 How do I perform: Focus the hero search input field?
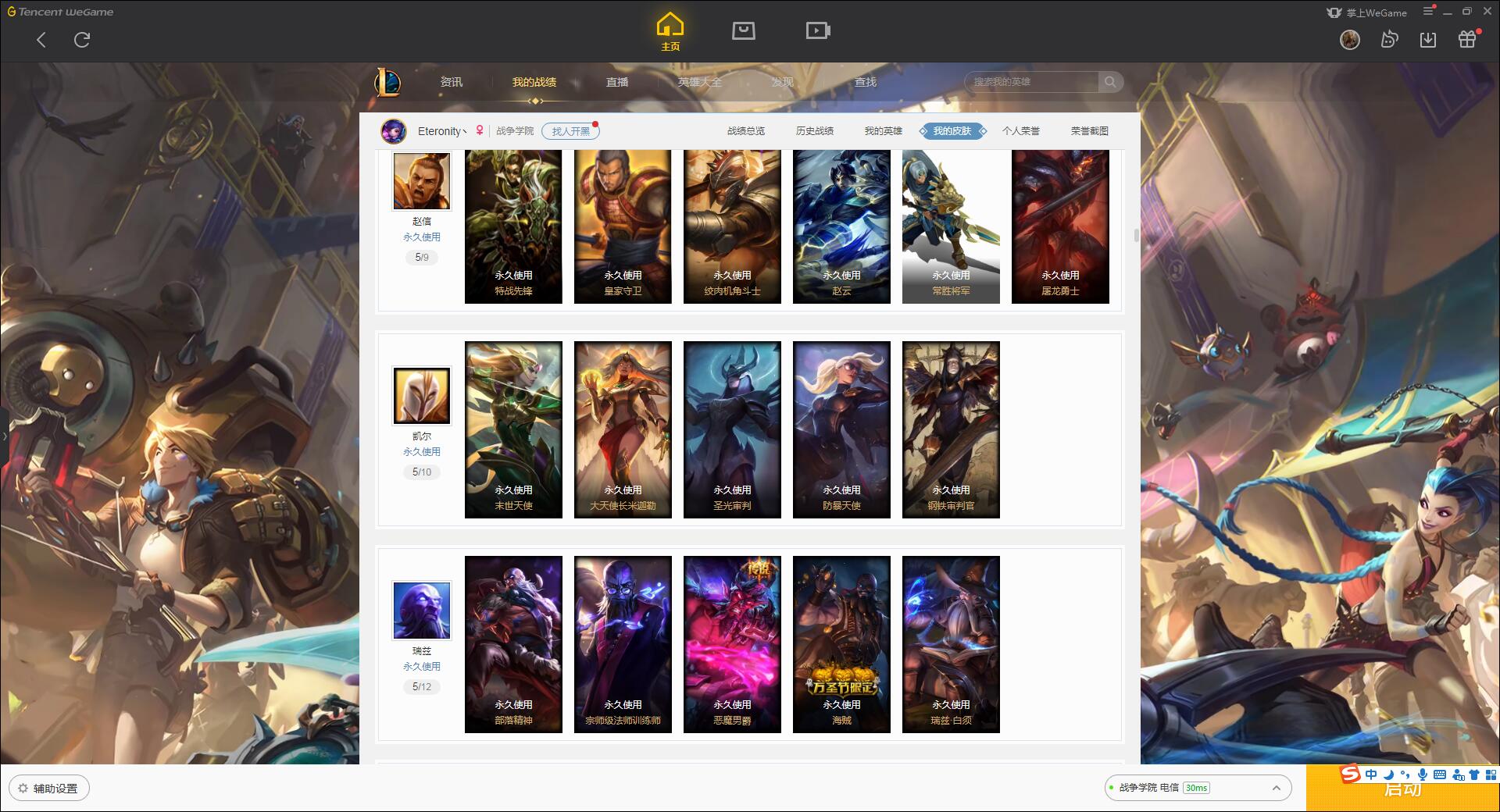coord(1032,82)
